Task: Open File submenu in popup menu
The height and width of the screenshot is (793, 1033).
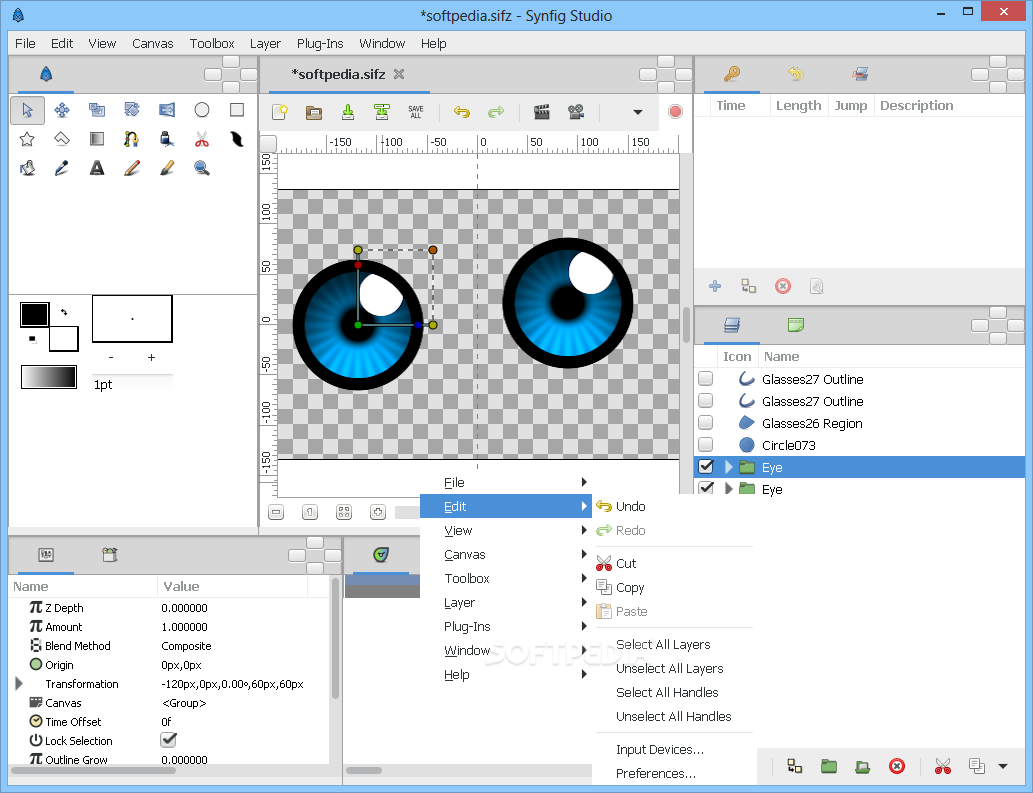Action: click(x=506, y=482)
